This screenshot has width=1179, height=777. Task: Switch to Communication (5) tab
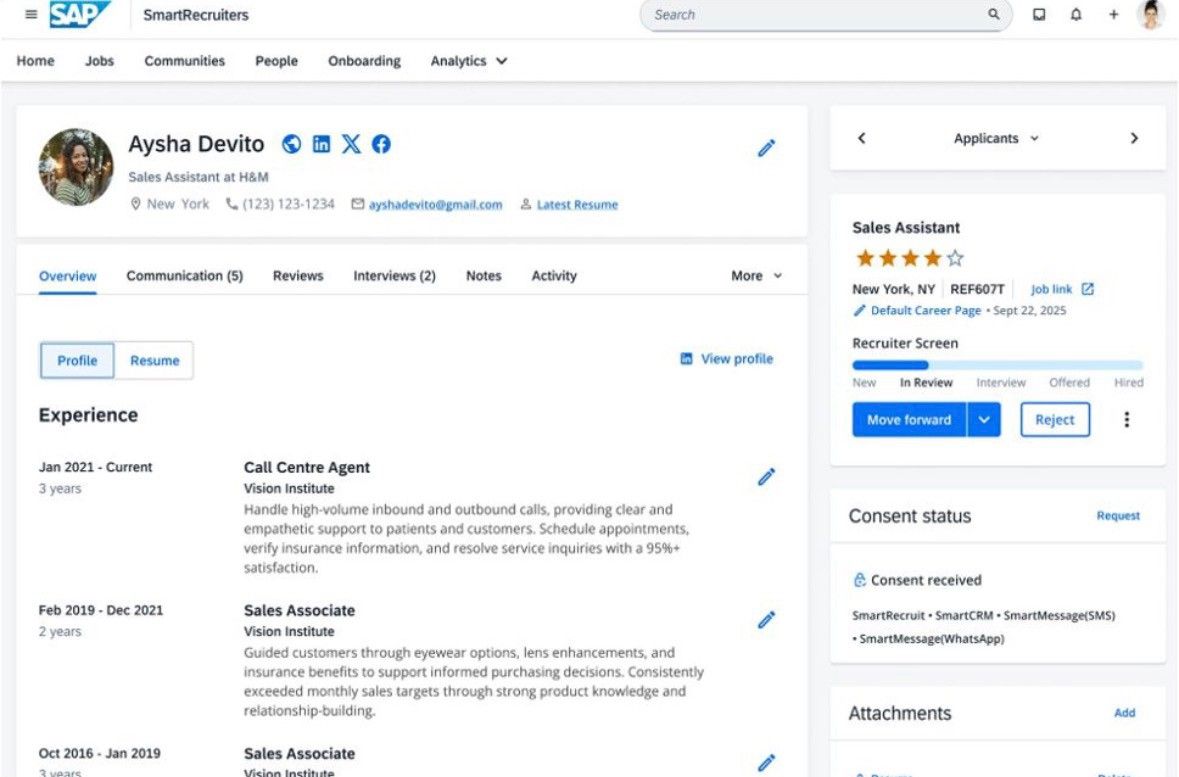[x=184, y=276]
